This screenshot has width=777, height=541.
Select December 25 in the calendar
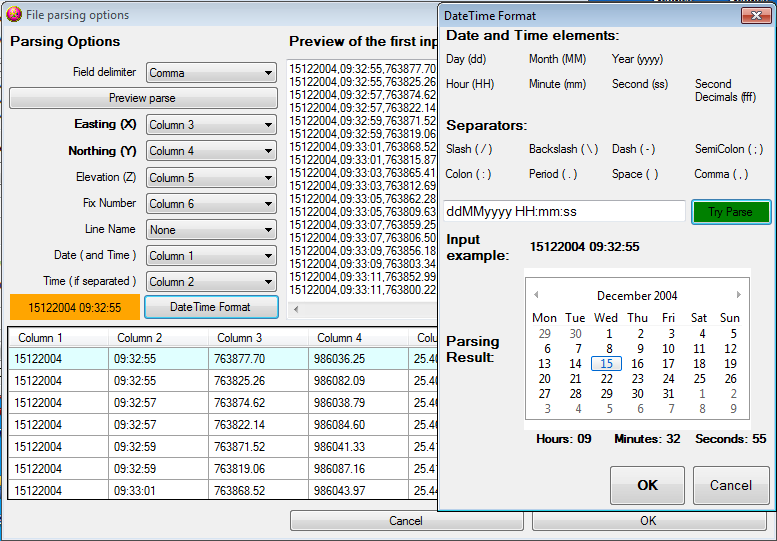tap(699, 379)
